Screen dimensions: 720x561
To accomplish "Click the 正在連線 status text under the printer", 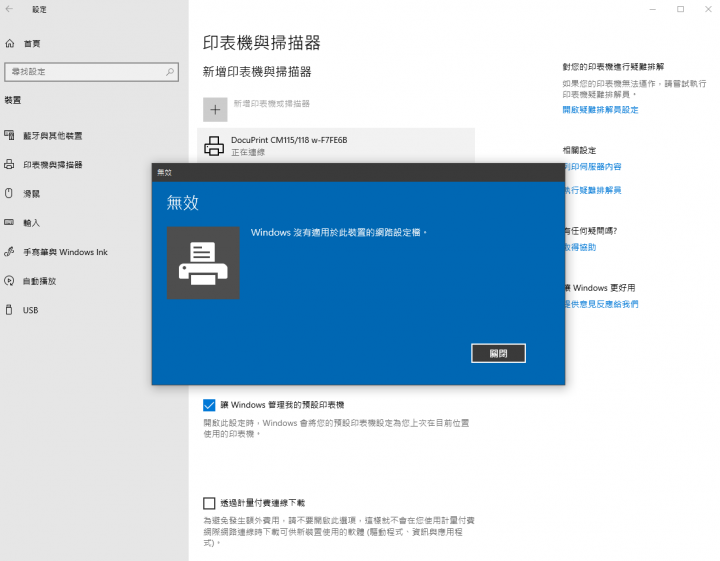I will point(248,152).
